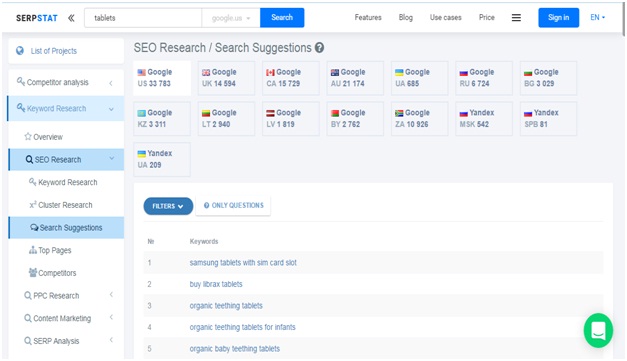Click the SERP Analysis magnifier icon
Screen dimensions: 627x361
click(x=28, y=341)
